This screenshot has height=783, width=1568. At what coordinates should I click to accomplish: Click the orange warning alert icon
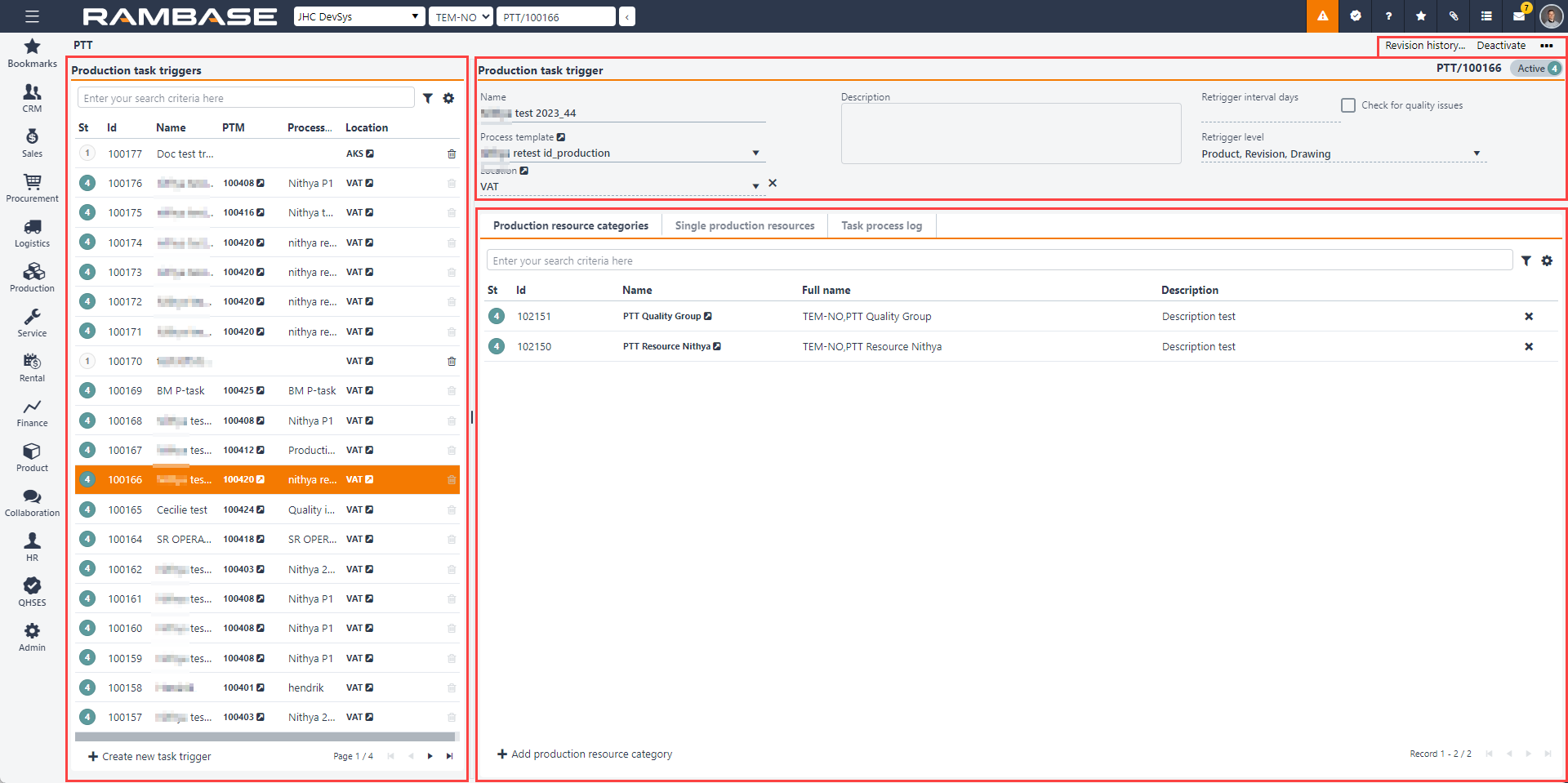[1322, 16]
